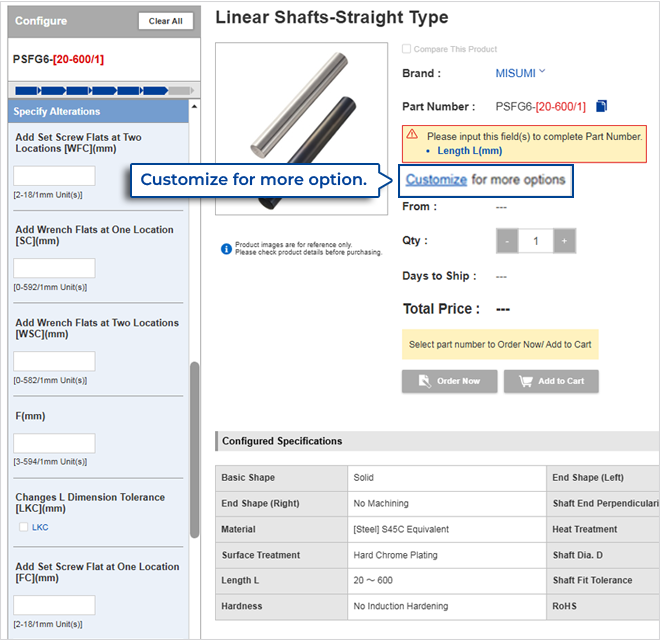Click the Order Now button
The width and height of the screenshot is (660, 640).
click(449, 381)
